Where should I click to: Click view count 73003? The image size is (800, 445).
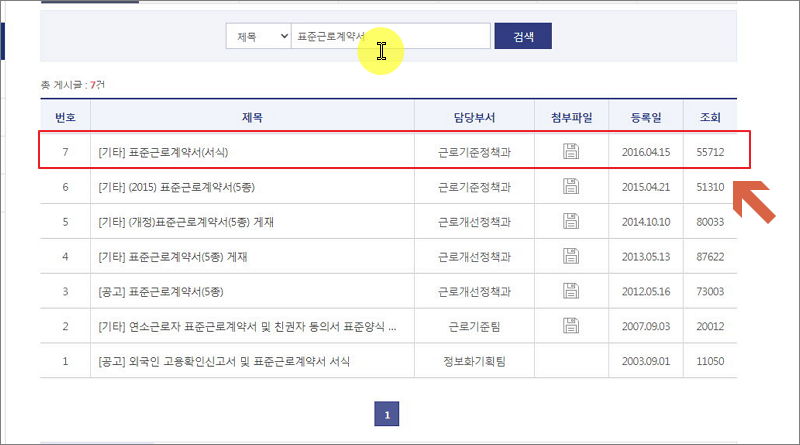click(x=710, y=291)
